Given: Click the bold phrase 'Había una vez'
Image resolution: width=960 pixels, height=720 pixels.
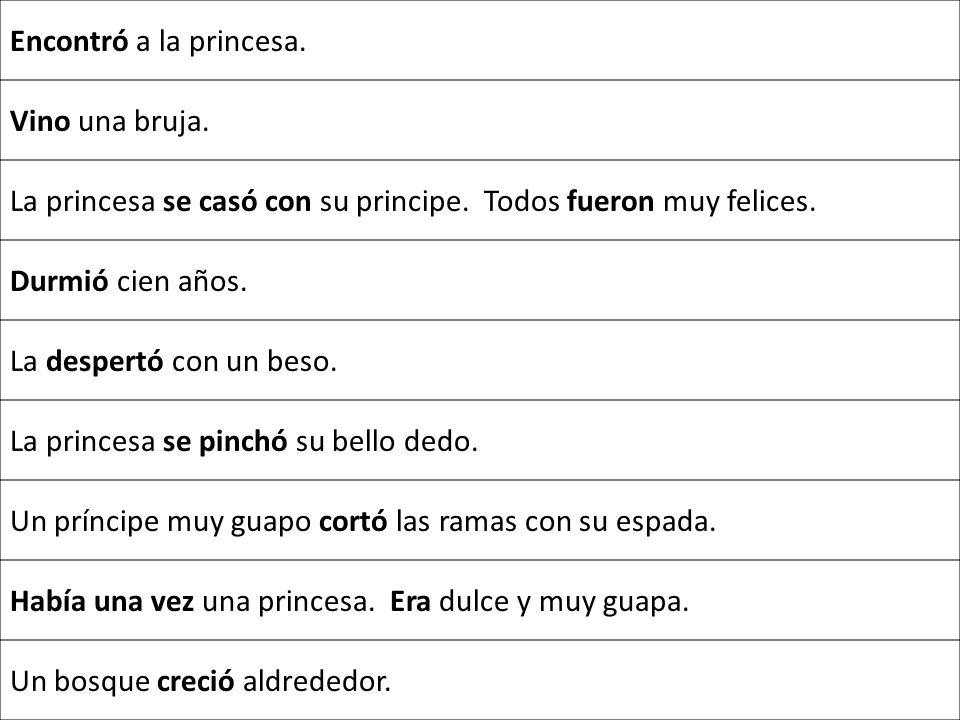Looking at the screenshot, I should 102,601.
